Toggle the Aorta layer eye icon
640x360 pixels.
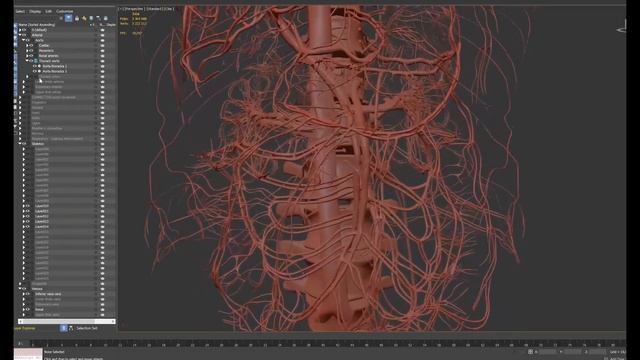pyautogui.click(x=28, y=40)
